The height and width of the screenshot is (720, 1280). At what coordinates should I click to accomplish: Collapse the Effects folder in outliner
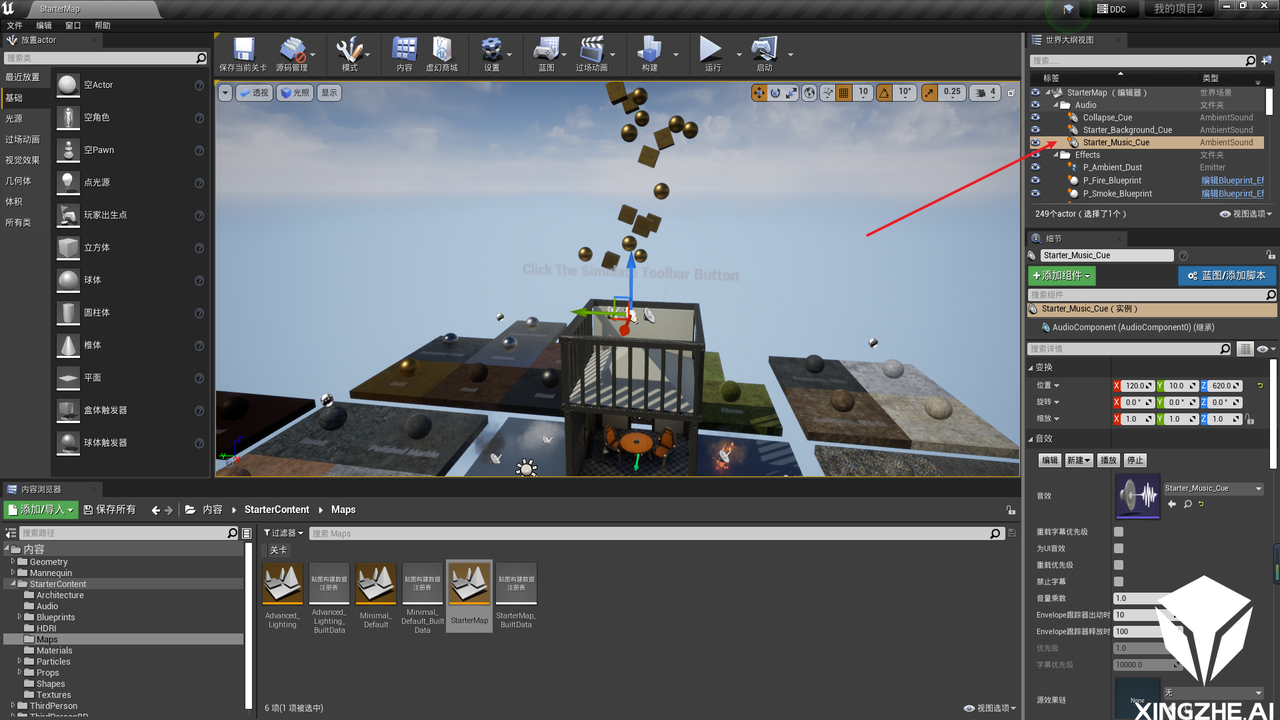pos(1055,155)
